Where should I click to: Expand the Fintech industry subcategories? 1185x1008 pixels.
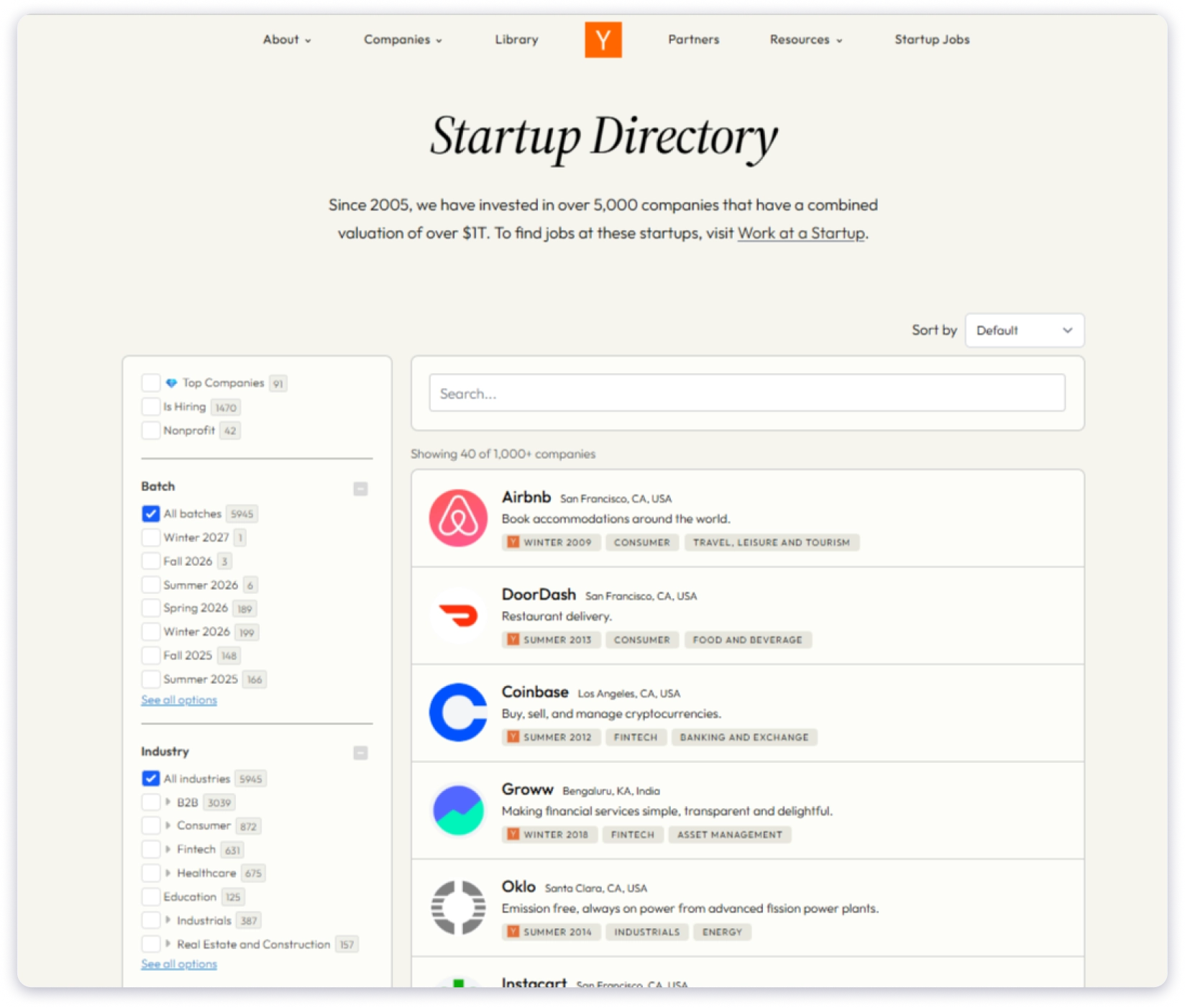pyautogui.click(x=168, y=849)
